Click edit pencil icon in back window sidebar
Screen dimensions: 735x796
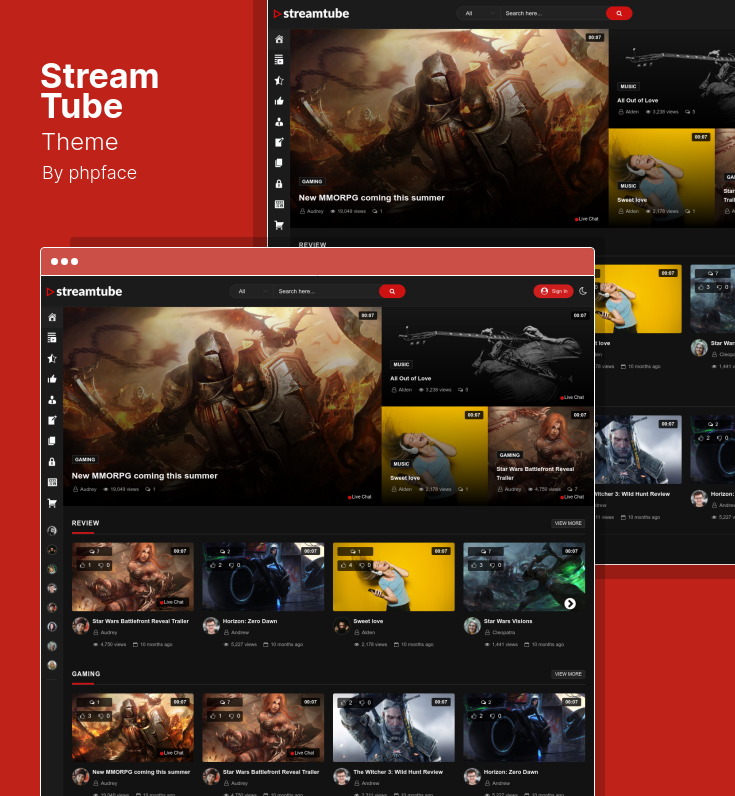pyautogui.click(x=279, y=142)
